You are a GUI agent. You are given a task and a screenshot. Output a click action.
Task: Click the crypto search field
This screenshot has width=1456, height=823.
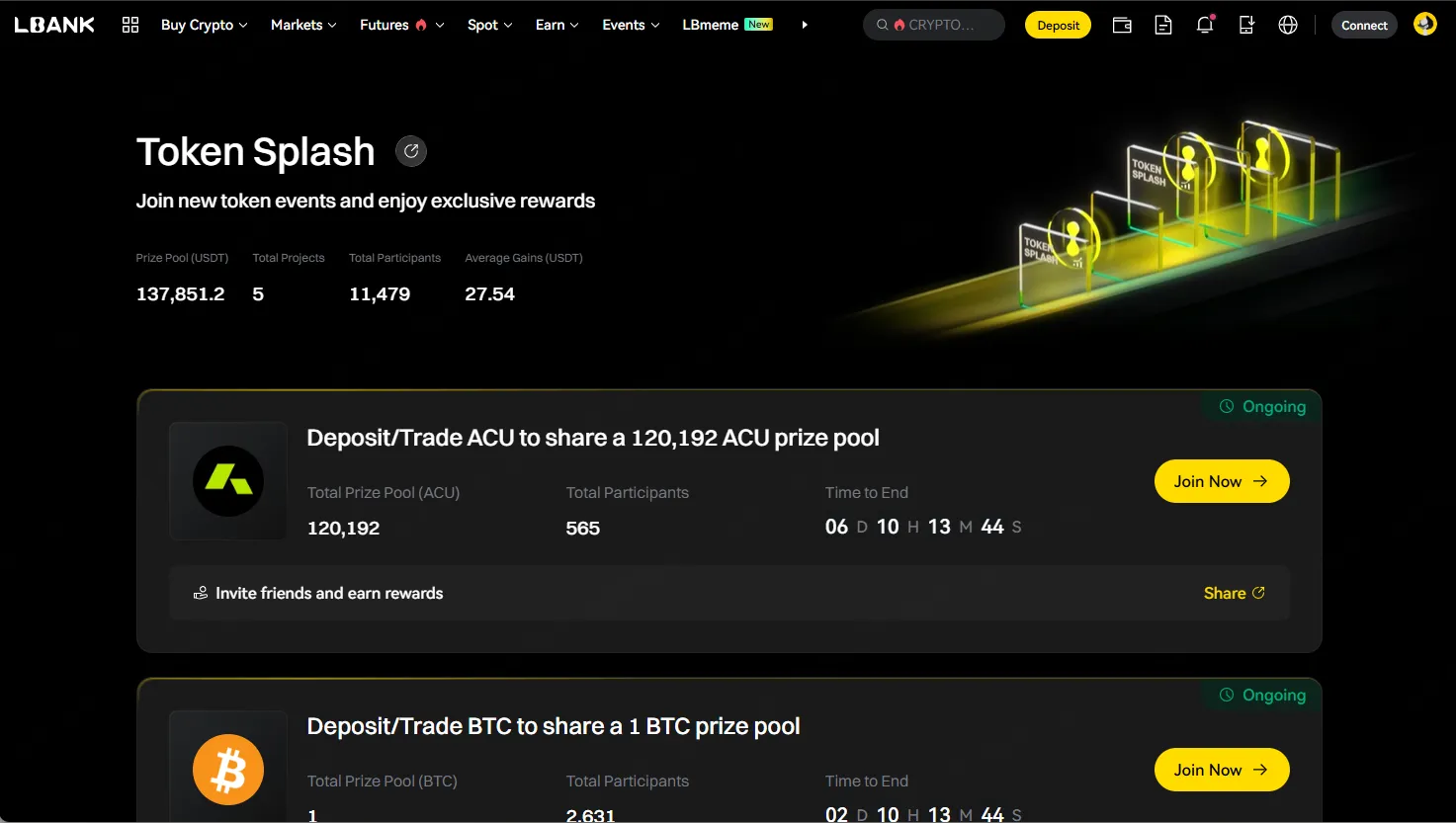[934, 25]
